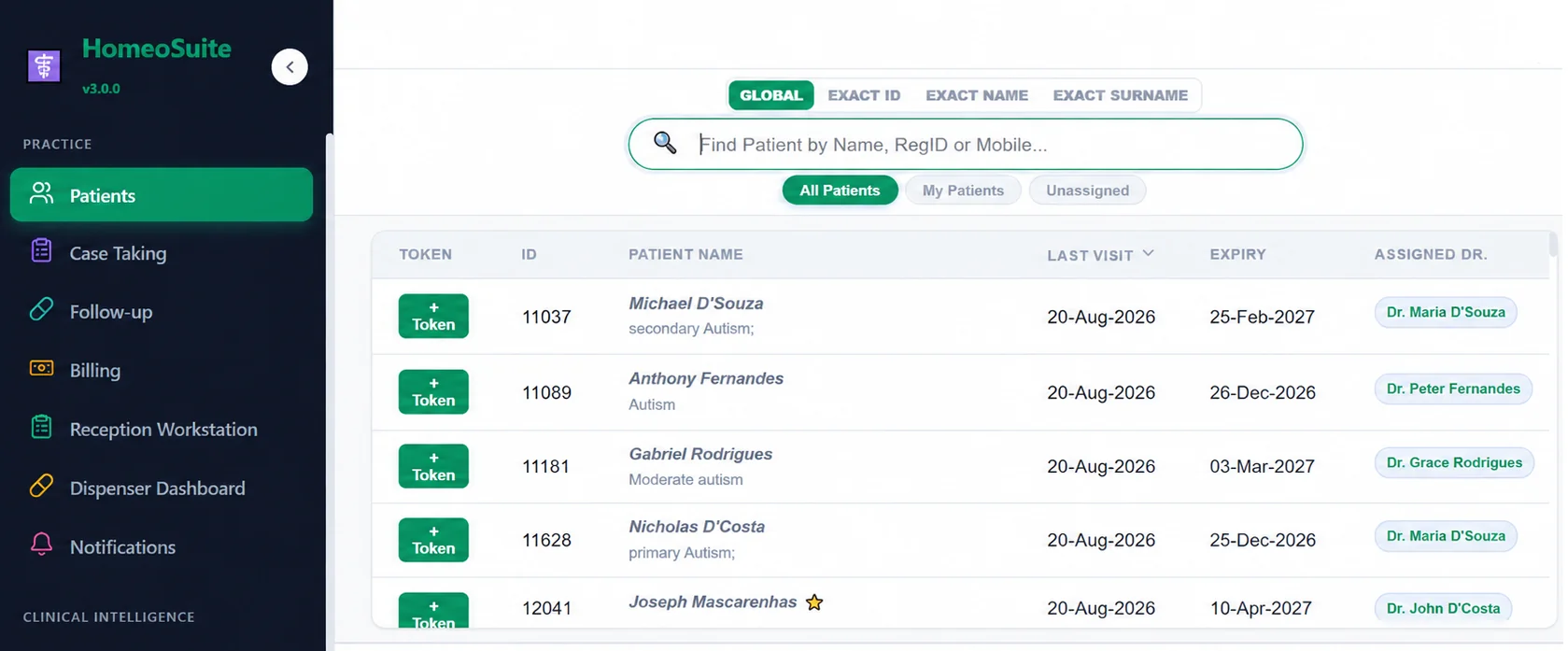This screenshot has width=1568, height=651.
Task: Click the Case Taking clipboard icon
Action: [41, 250]
